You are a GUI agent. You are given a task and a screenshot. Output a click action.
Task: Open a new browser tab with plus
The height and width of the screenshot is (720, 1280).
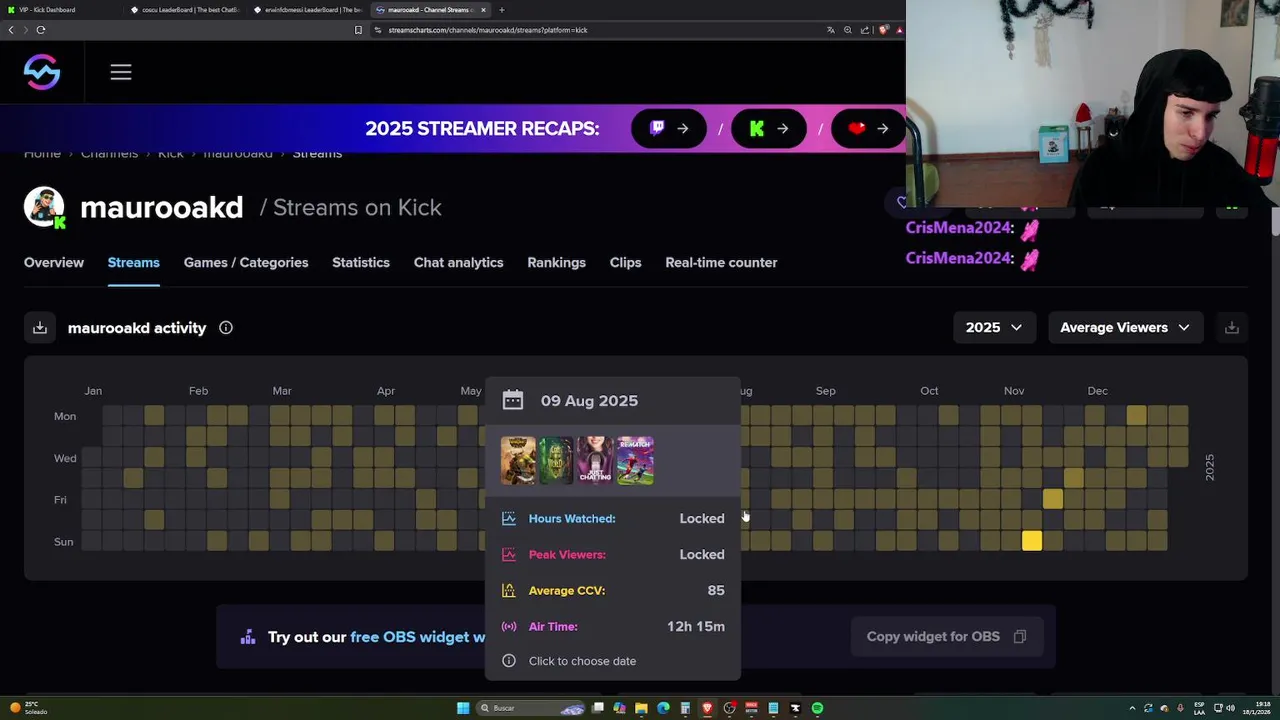point(502,10)
